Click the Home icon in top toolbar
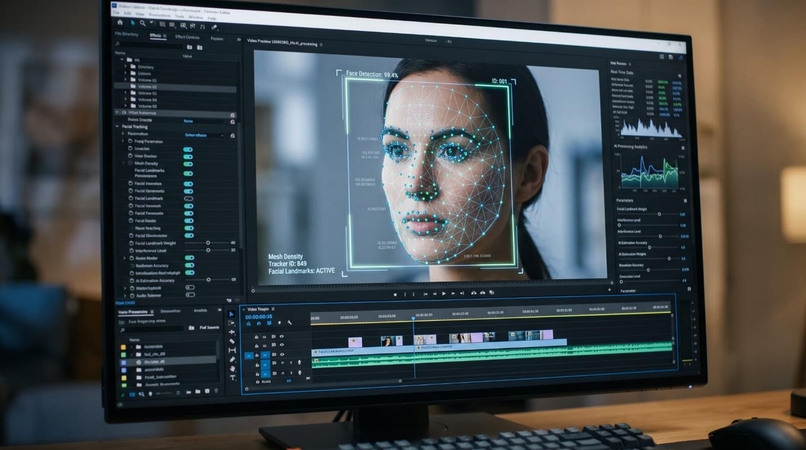This screenshot has height=450, width=806. (x=120, y=22)
